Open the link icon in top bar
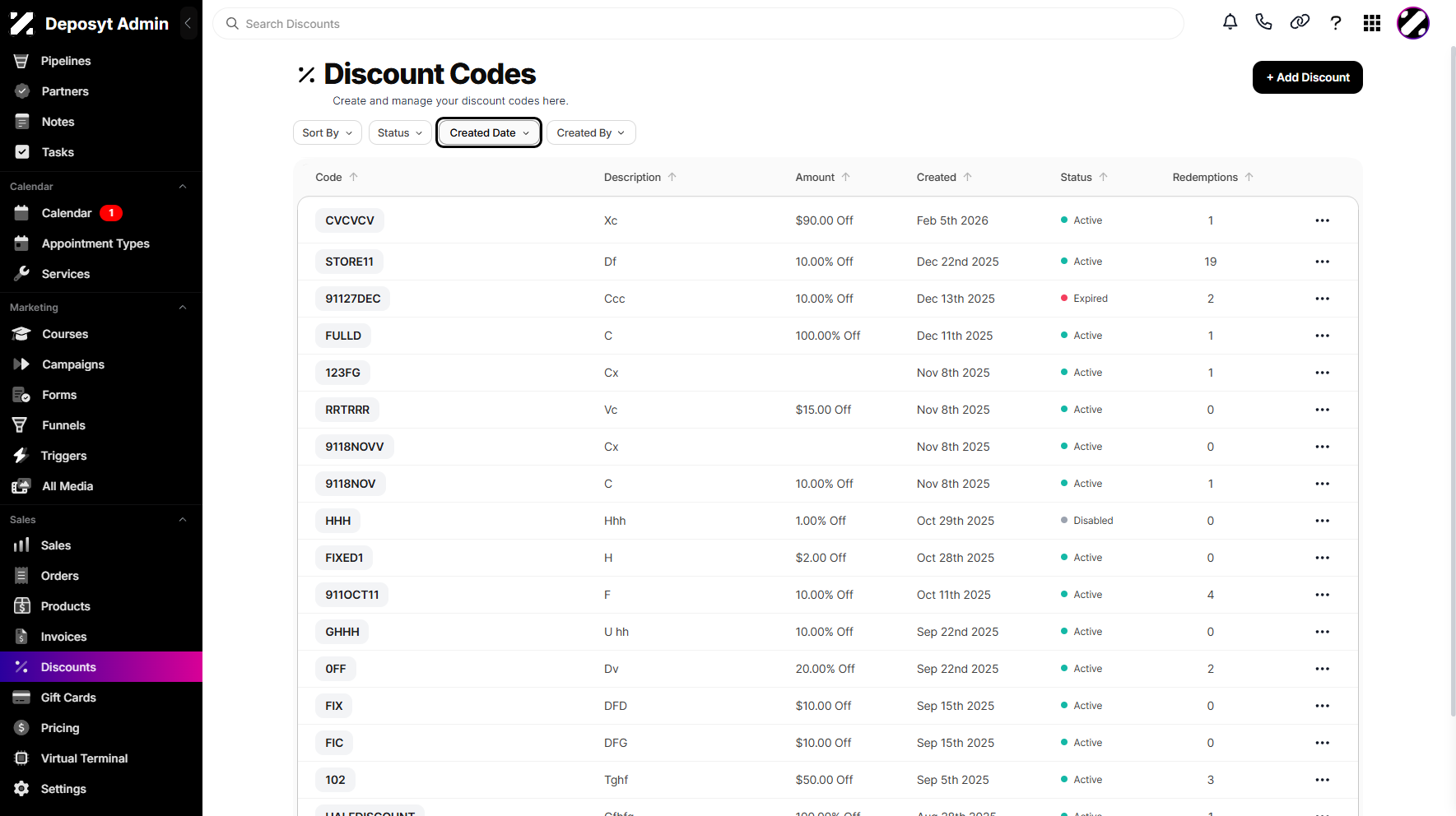This screenshot has width=1456, height=816. coord(1300,23)
